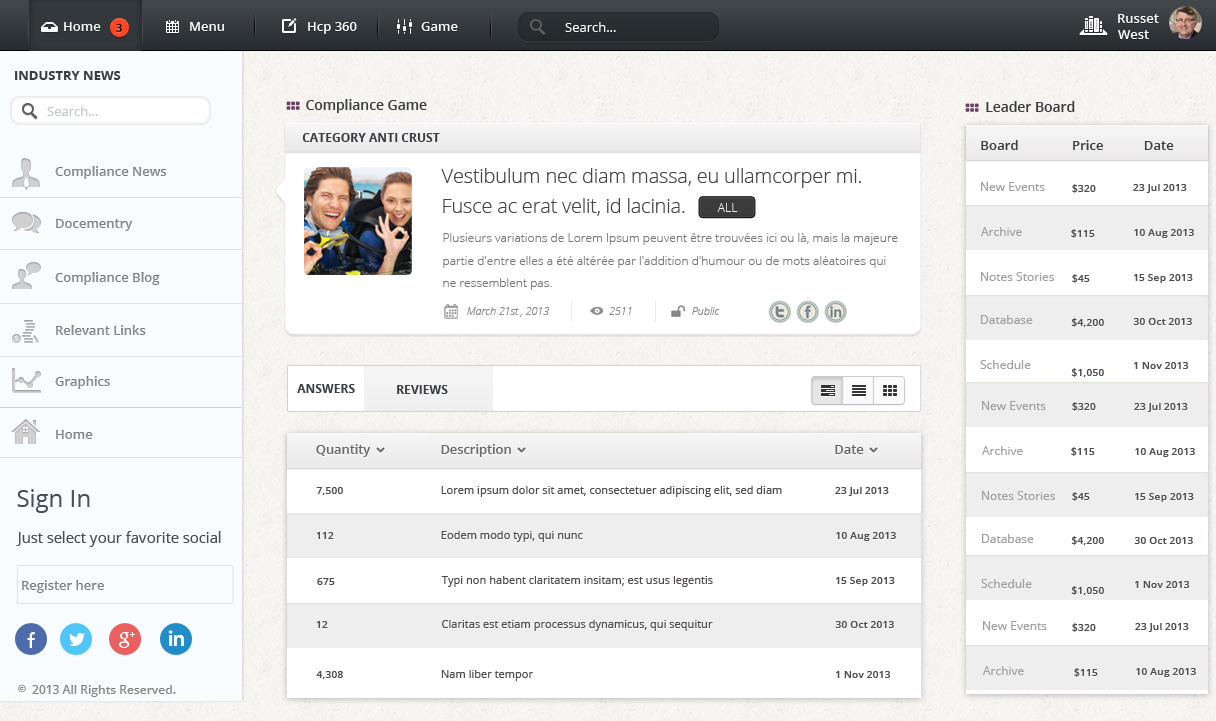Open the Date sorting dropdown
The image size is (1216, 721).
(856, 449)
